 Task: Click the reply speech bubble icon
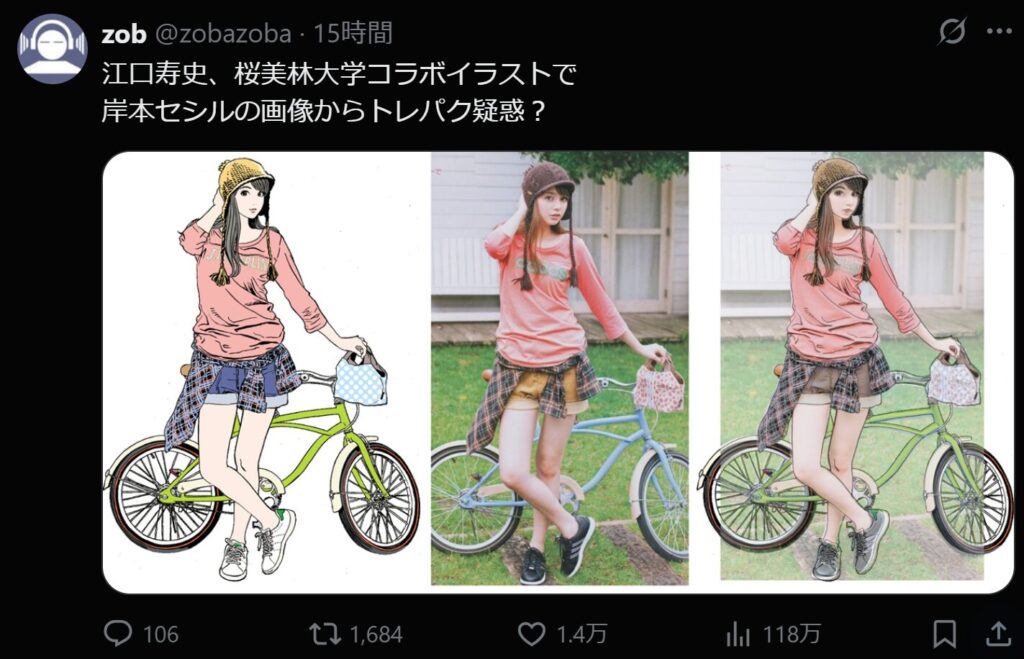(118, 634)
